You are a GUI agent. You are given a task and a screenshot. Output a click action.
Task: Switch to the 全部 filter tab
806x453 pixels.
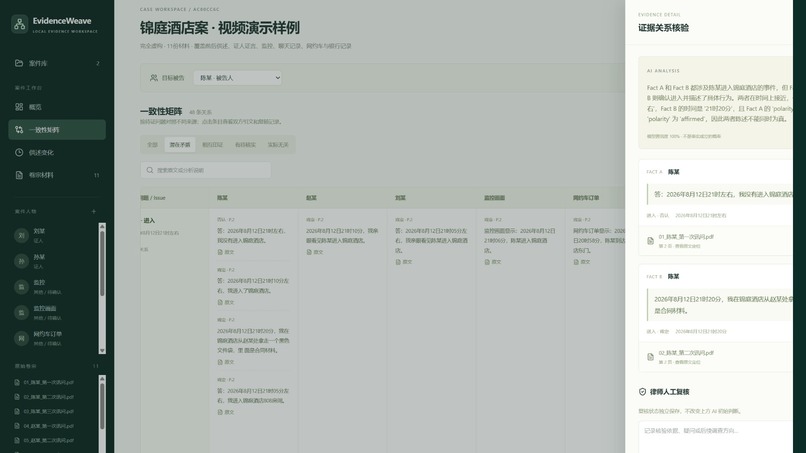pos(153,144)
